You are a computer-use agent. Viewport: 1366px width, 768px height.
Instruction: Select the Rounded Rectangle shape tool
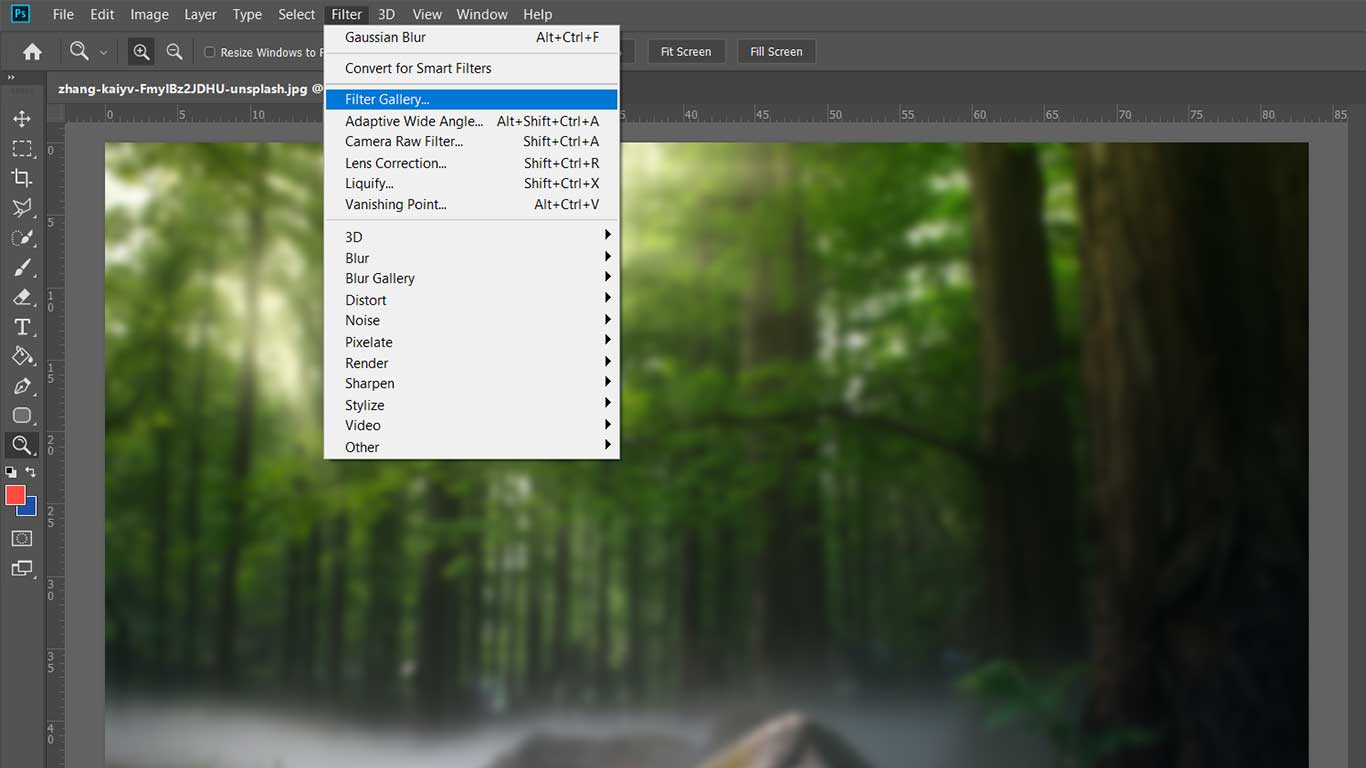21,416
